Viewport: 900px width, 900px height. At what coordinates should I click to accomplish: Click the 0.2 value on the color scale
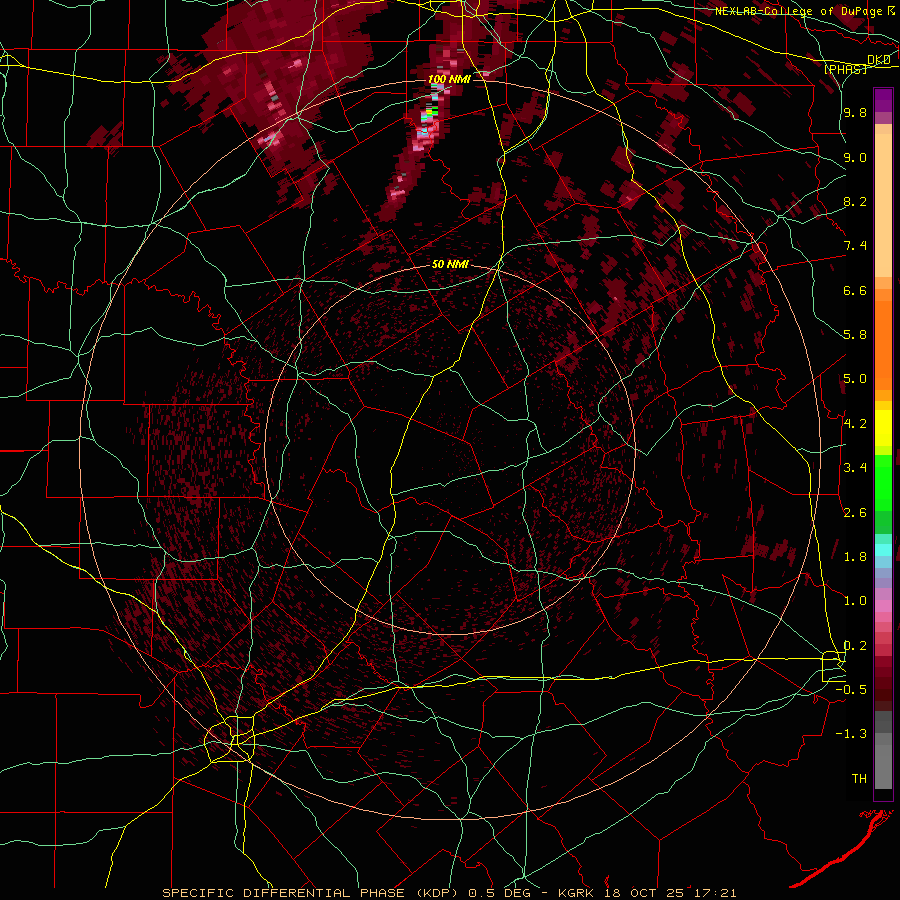click(x=855, y=646)
